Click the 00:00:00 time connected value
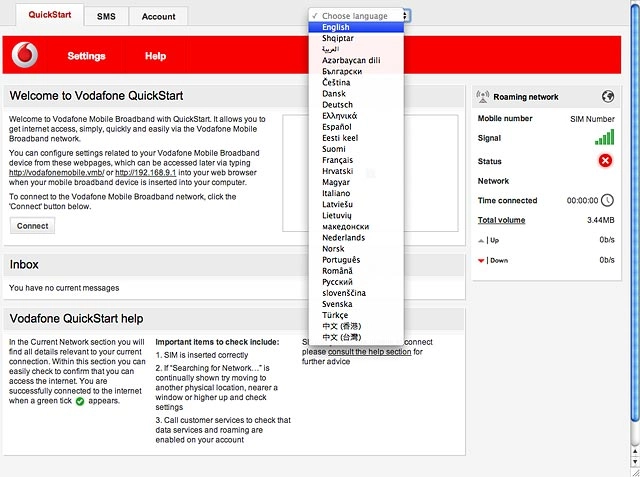This screenshot has height=477, width=640. (582, 200)
